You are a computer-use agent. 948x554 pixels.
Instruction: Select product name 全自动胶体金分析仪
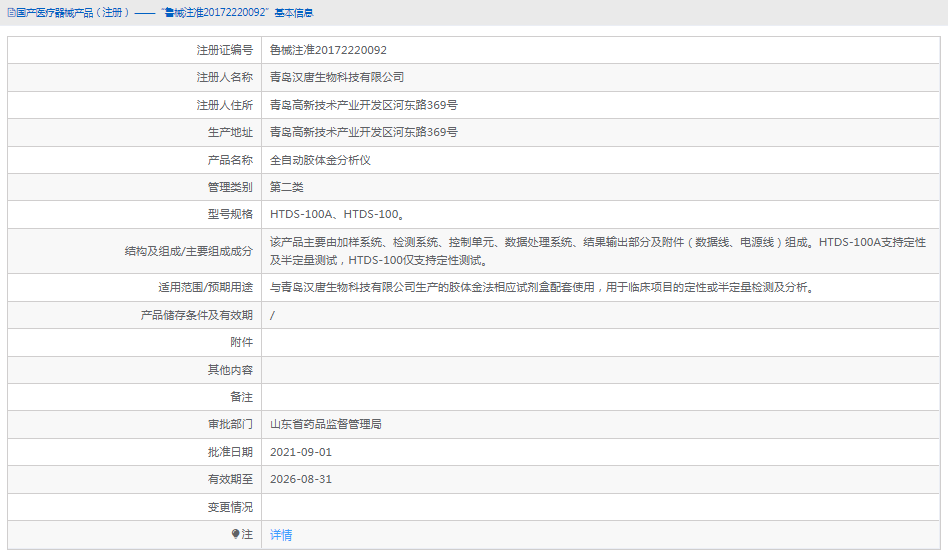point(320,160)
